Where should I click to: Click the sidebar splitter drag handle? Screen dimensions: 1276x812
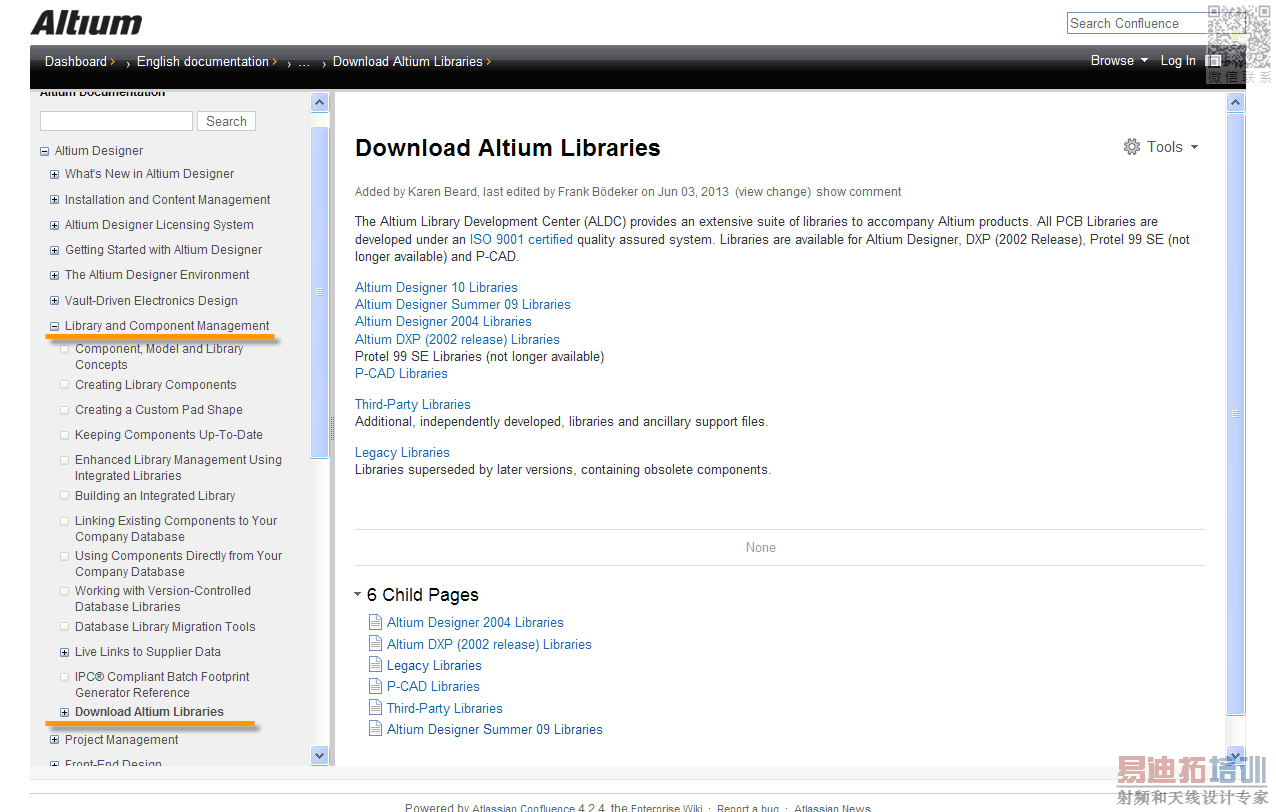(332, 430)
